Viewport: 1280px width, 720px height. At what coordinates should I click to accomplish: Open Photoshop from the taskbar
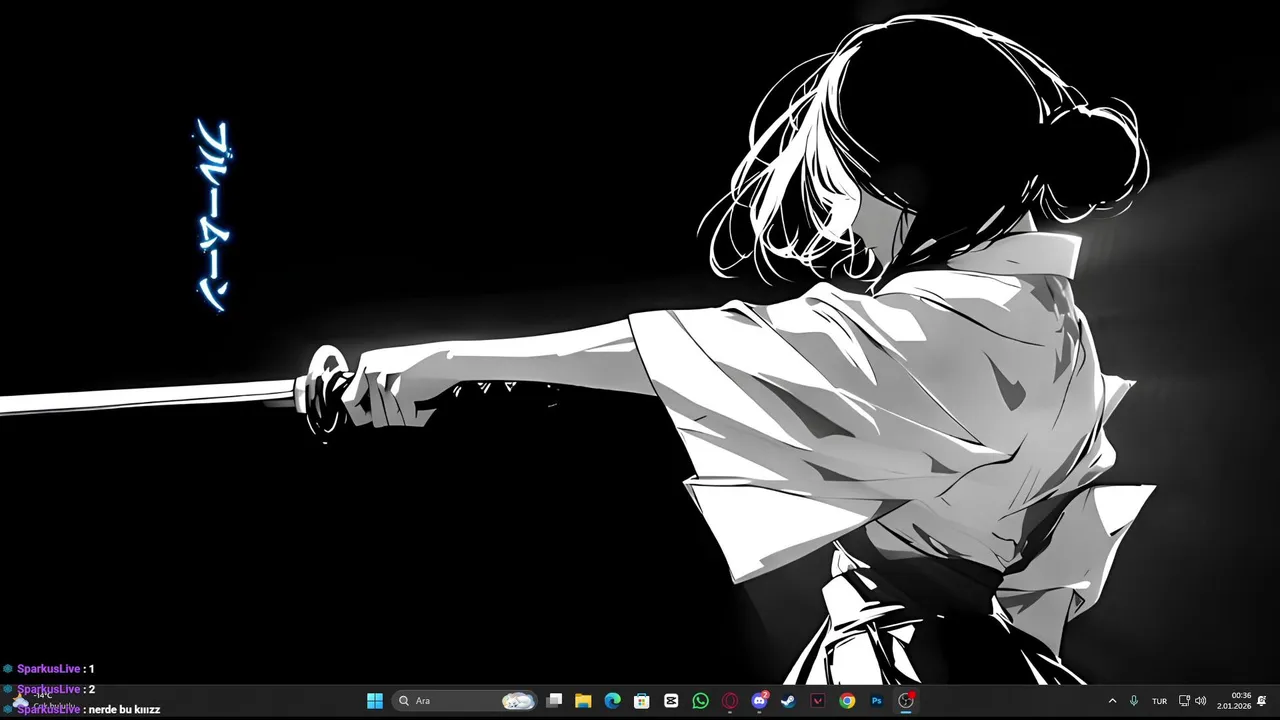pyautogui.click(x=877, y=701)
